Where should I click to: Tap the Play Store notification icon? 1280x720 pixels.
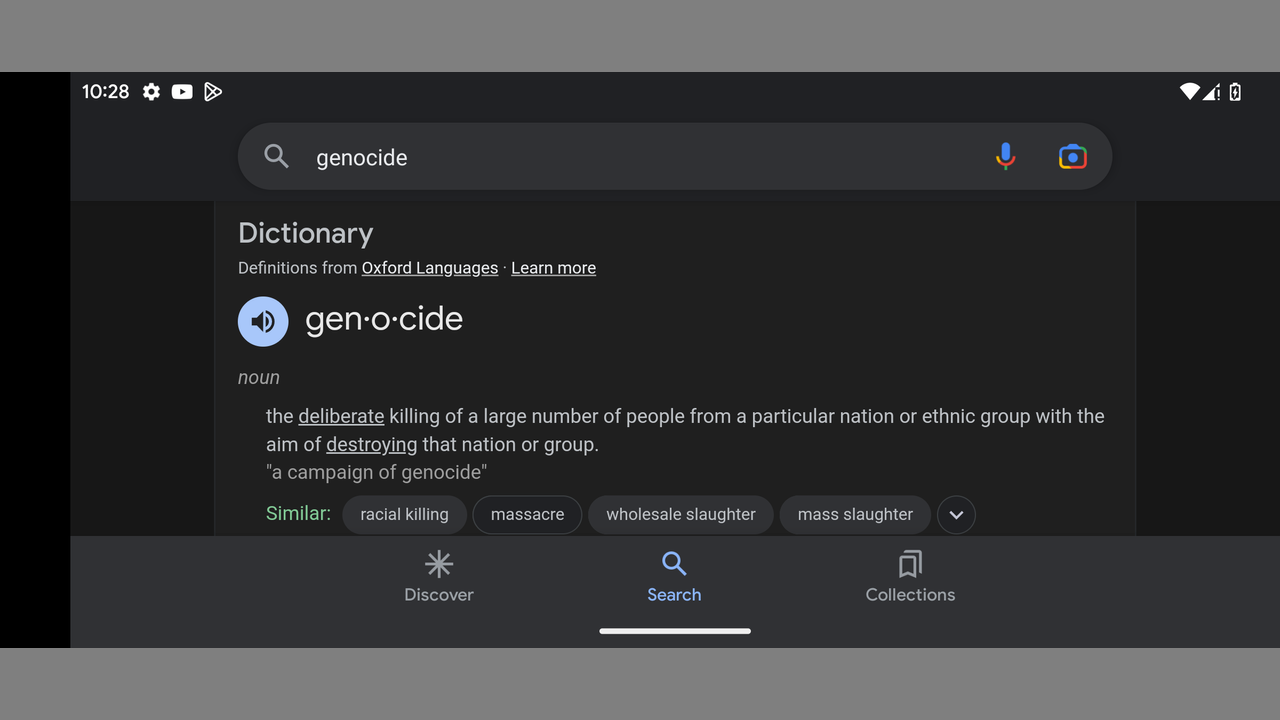click(x=213, y=92)
